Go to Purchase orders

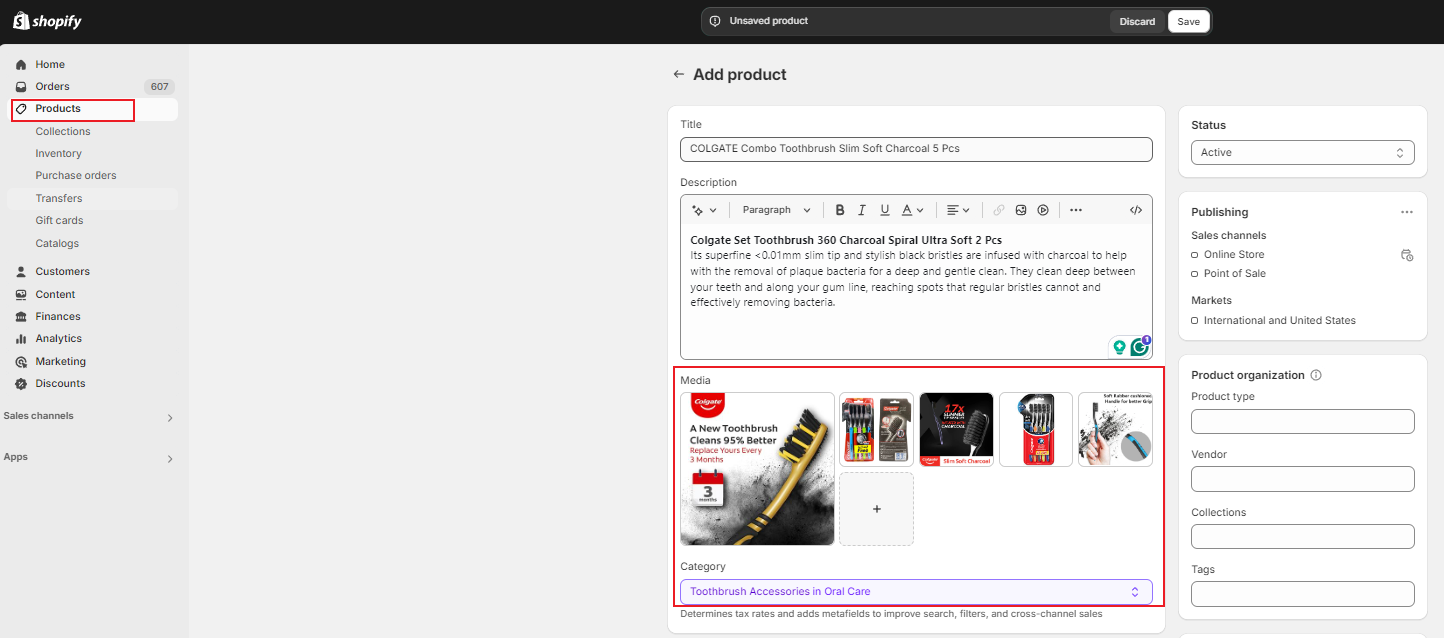(x=76, y=175)
